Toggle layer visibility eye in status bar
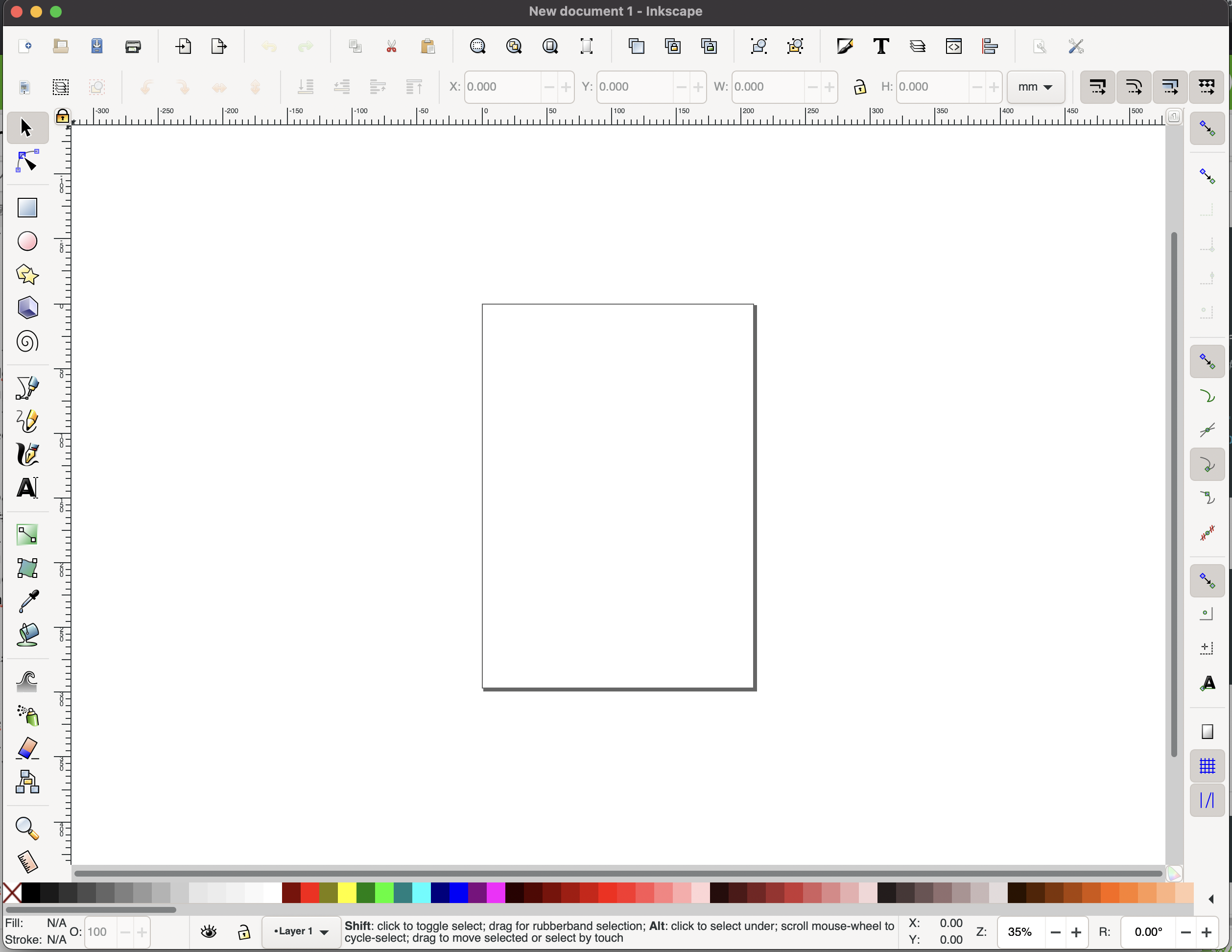 [208, 931]
